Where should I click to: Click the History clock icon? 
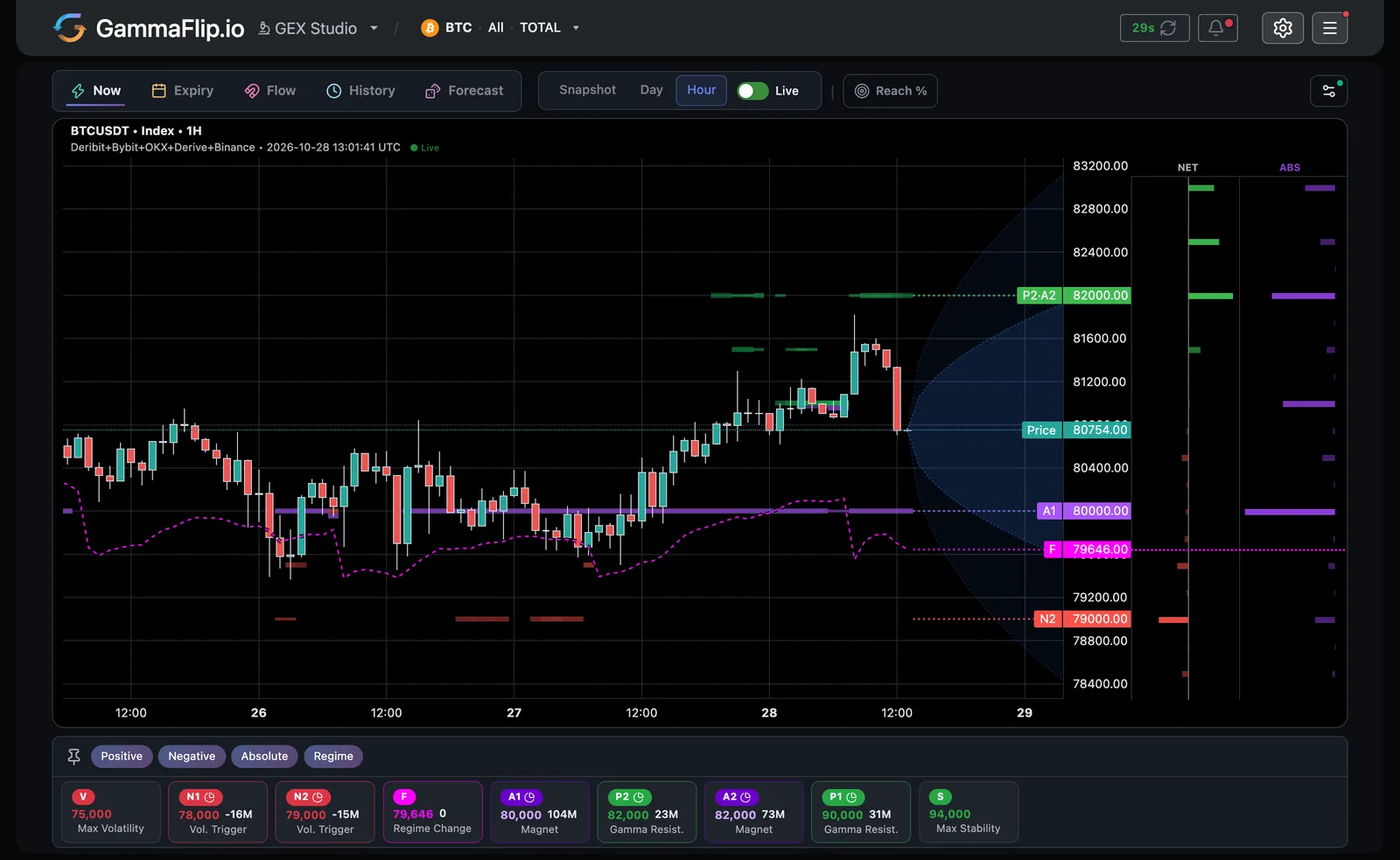coord(333,91)
